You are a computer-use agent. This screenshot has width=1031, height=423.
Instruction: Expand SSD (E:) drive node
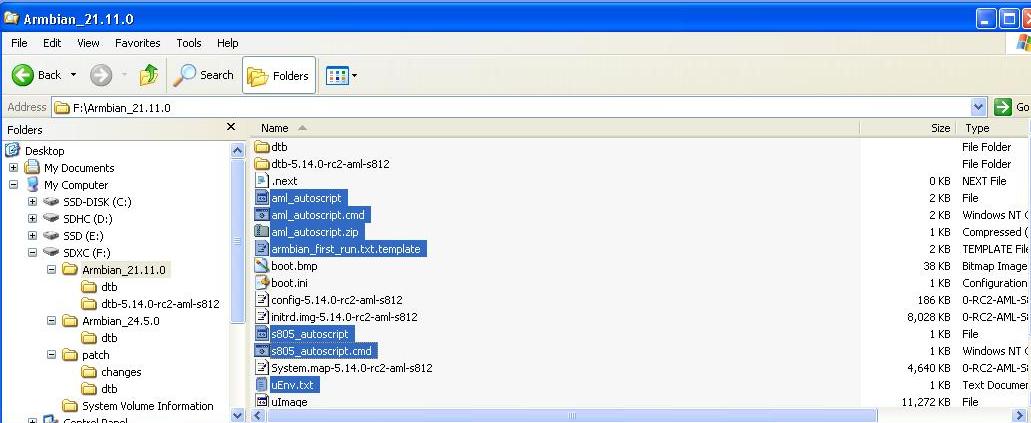click(32, 236)
